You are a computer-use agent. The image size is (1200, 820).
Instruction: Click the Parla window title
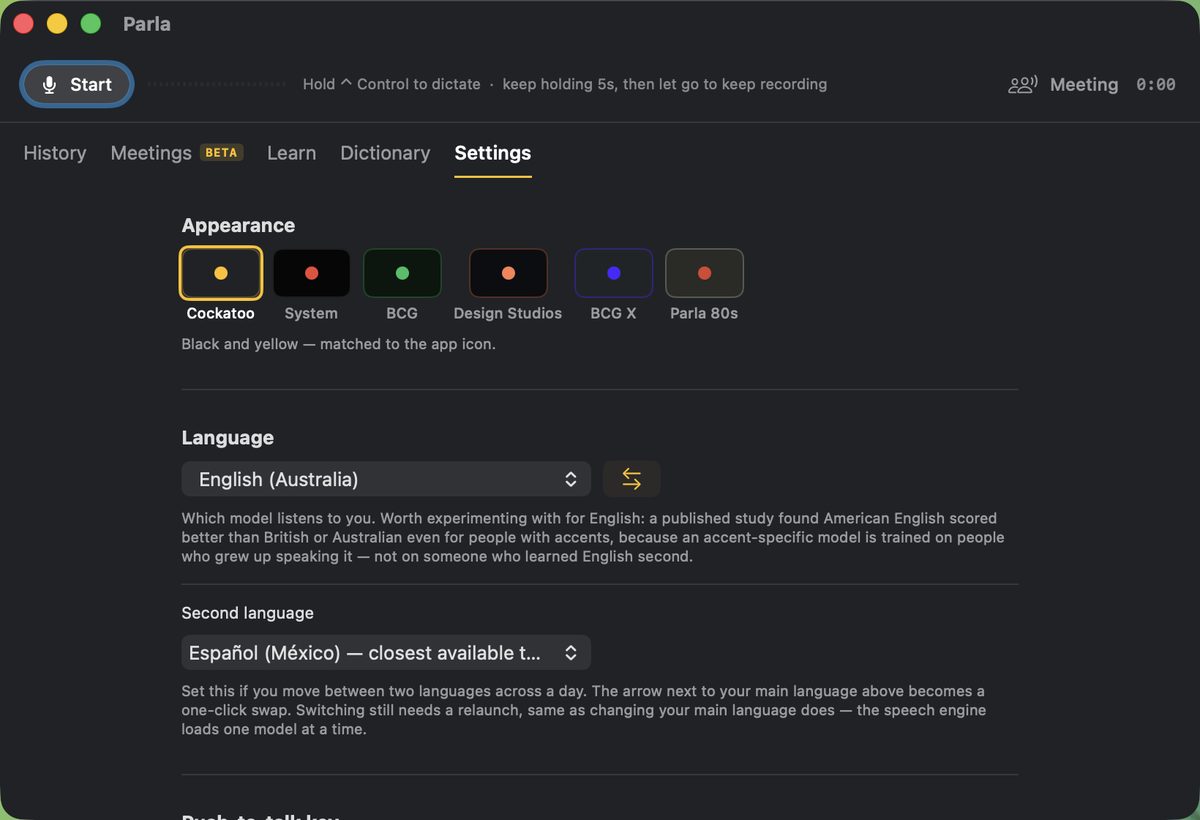[147, 24]
